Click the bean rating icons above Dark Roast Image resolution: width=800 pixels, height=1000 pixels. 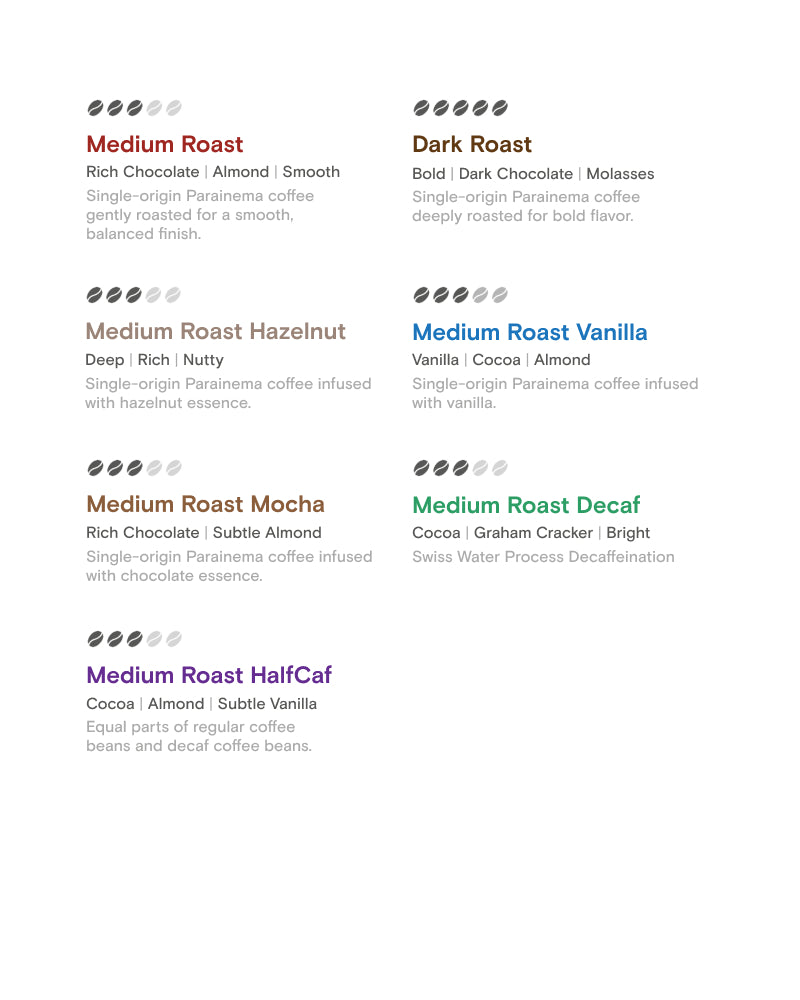[x=460, y=108]
